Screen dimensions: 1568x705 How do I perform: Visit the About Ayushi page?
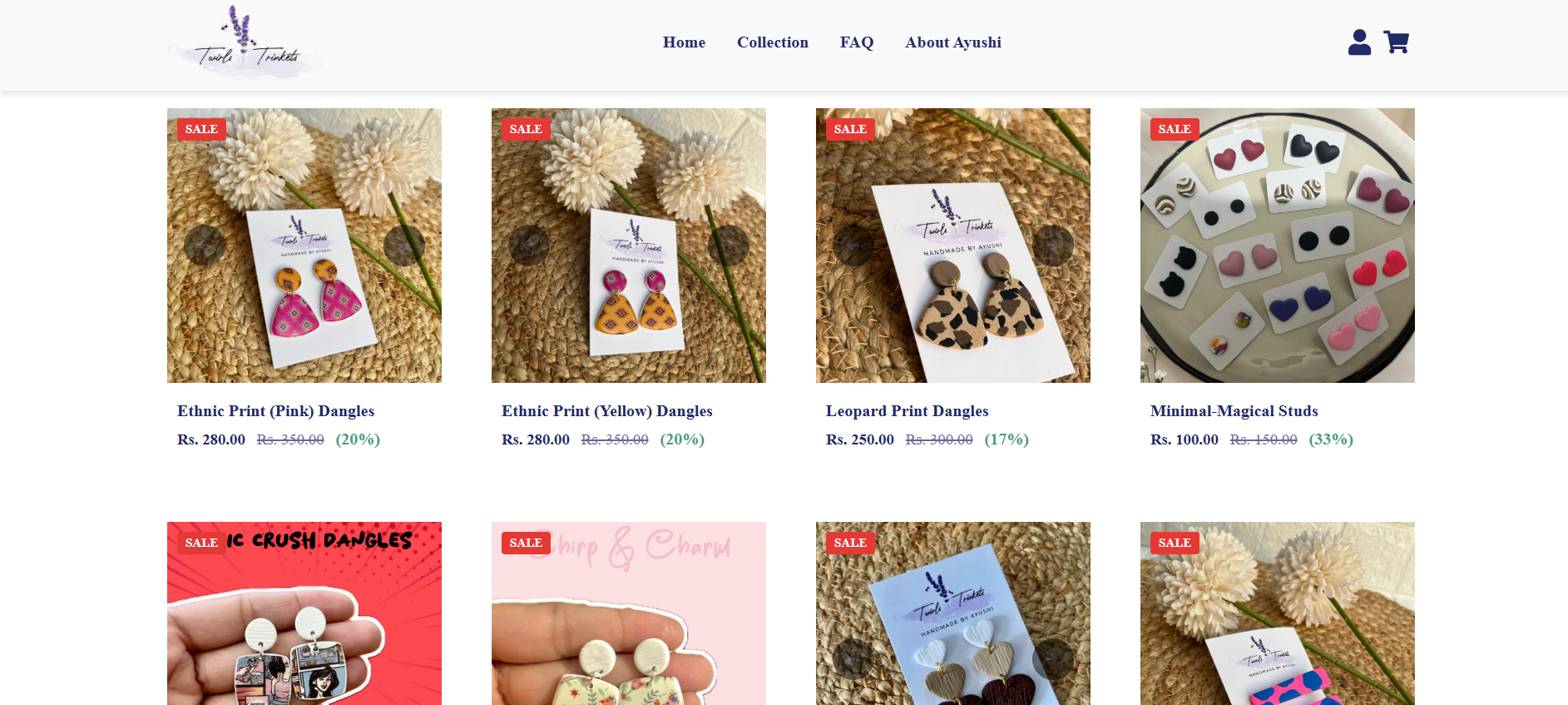pos(953,42)
